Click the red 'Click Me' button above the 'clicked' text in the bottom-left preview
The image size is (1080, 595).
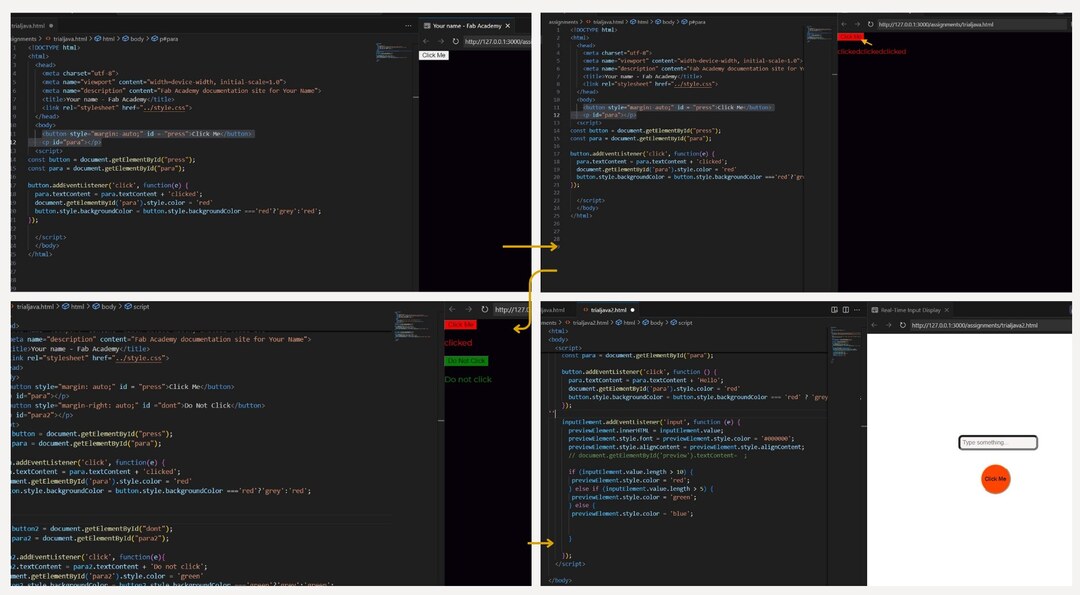(x=460, y=324)
